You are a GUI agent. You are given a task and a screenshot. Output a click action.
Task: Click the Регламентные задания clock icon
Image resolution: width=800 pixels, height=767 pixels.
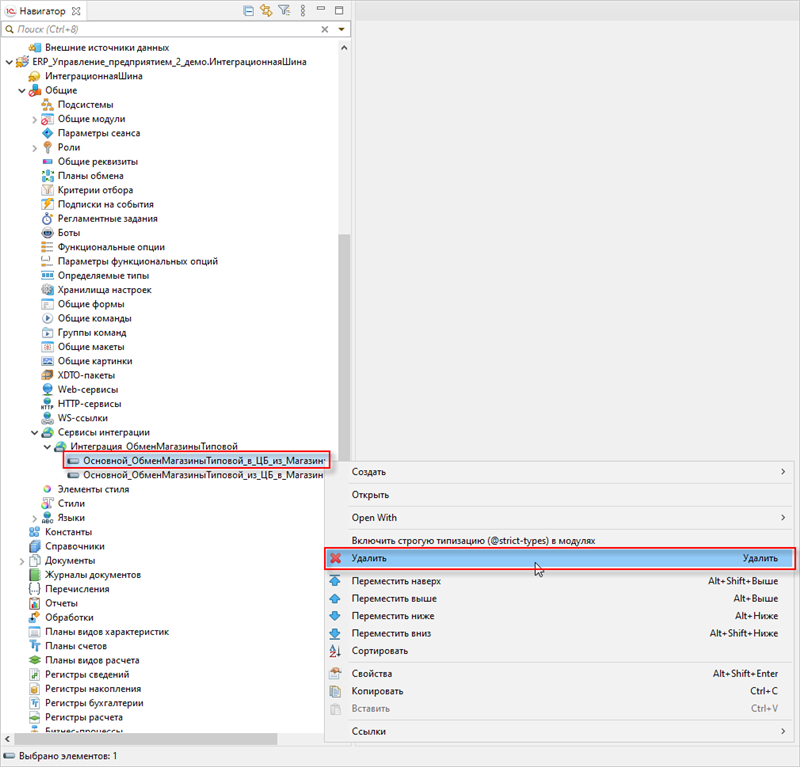point(47,219)
